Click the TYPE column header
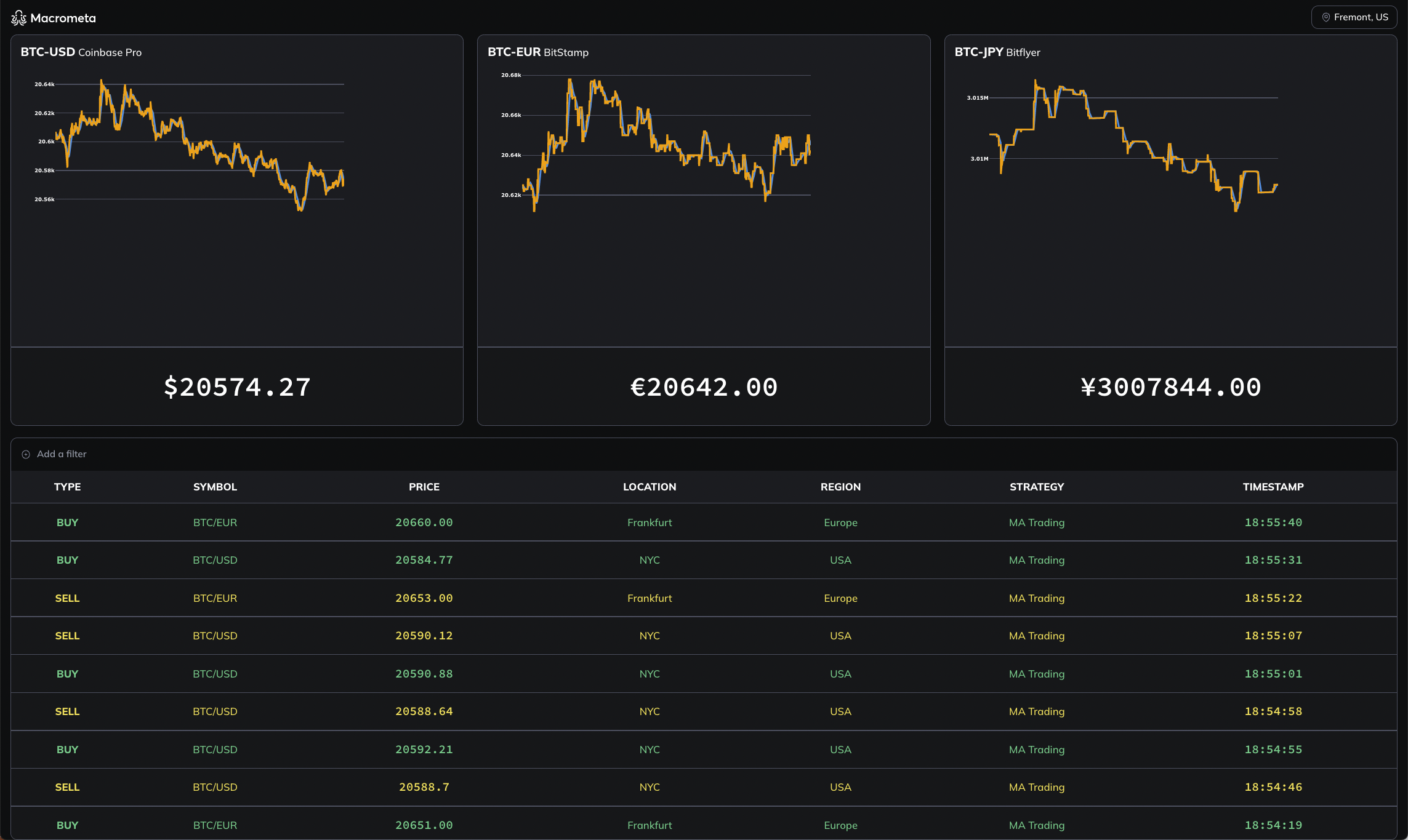1408x840 pixels. [x=67, y=487]
